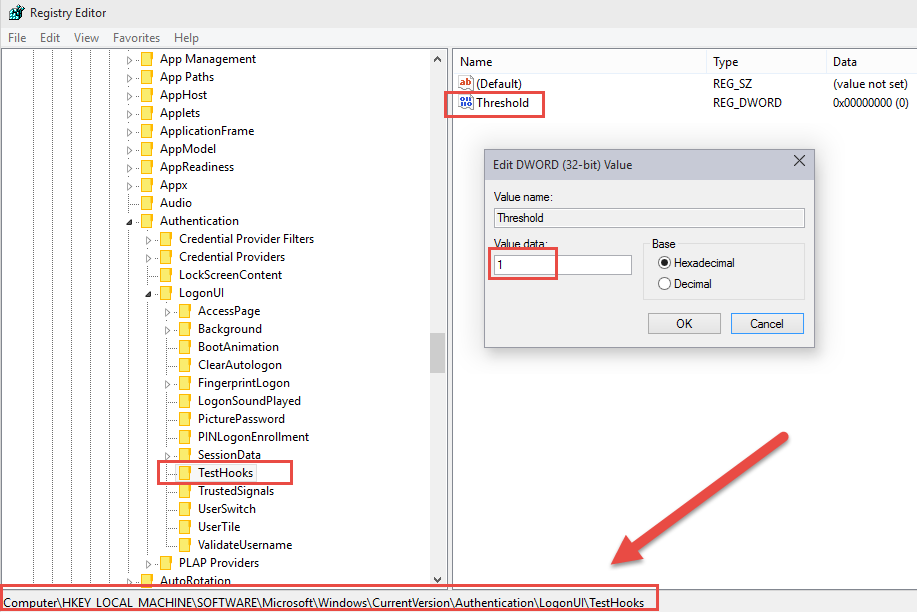Click the folder icon next to UserSwitch

(x=185, y=509)
